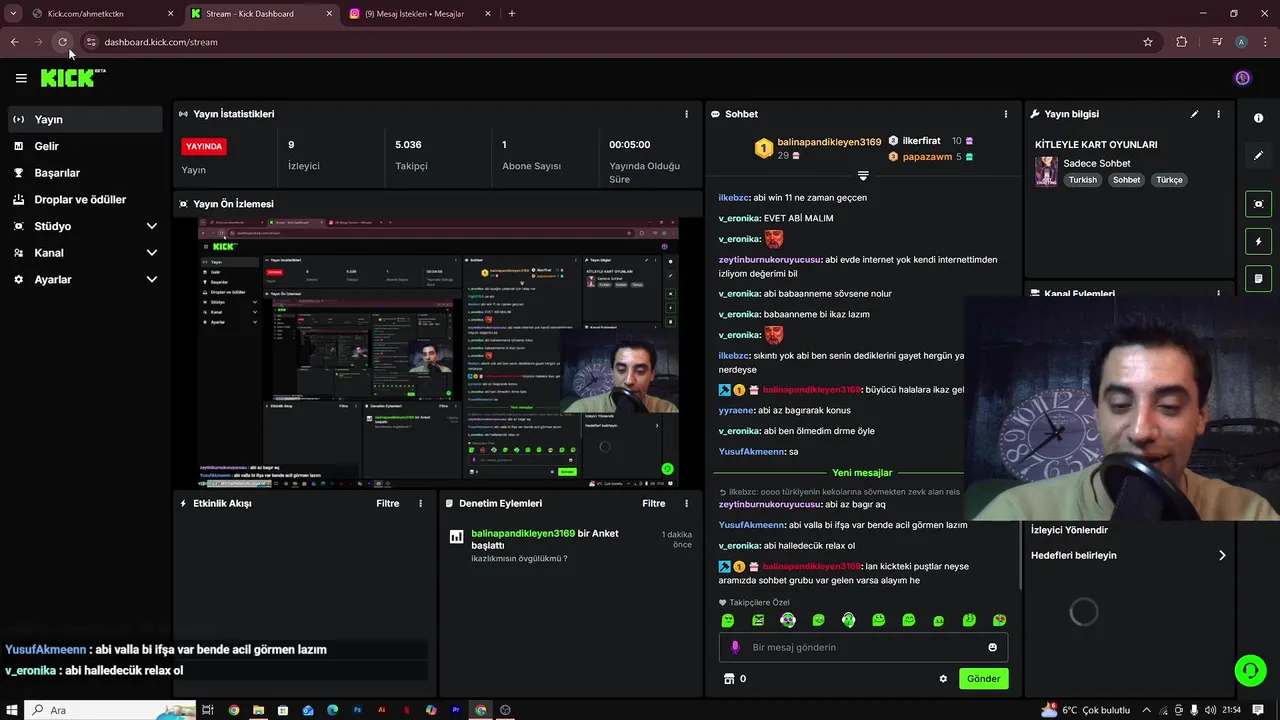Click the green support chat bubble
This screenshot has height=720, width=1280.
click(1250, 670)
